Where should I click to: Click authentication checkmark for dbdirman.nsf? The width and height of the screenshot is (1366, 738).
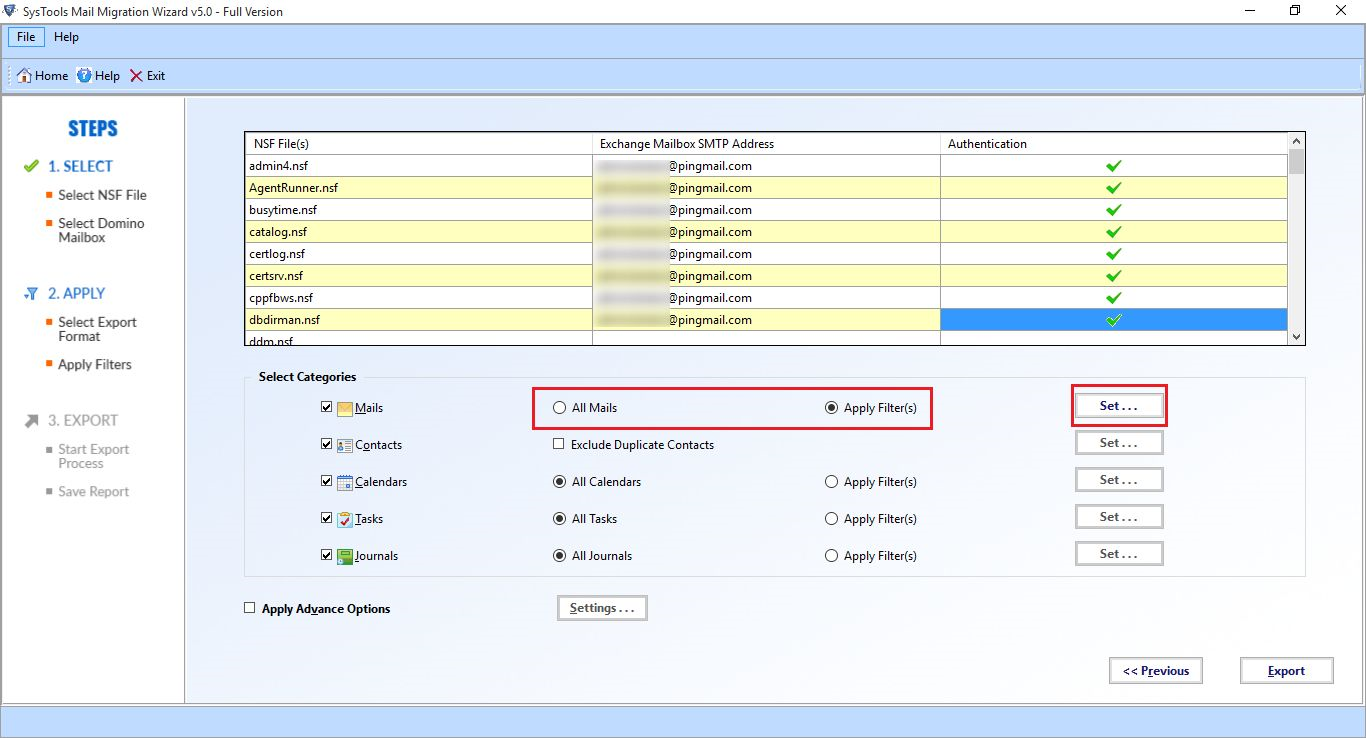pyautogui.click(x=1113, y=320)
